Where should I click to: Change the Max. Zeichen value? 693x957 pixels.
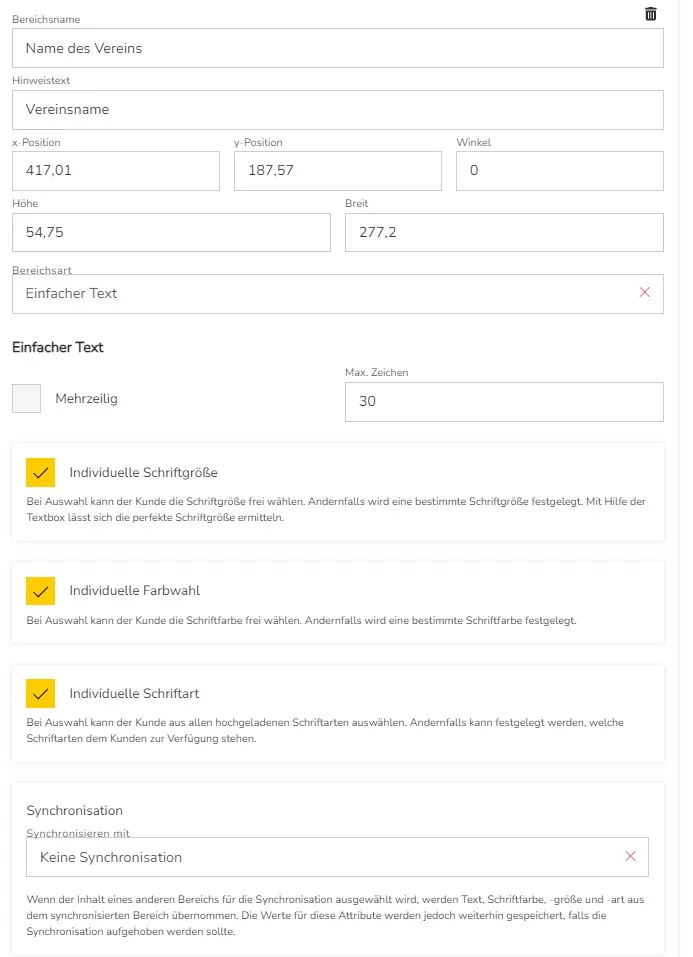(x=503, y=402)
